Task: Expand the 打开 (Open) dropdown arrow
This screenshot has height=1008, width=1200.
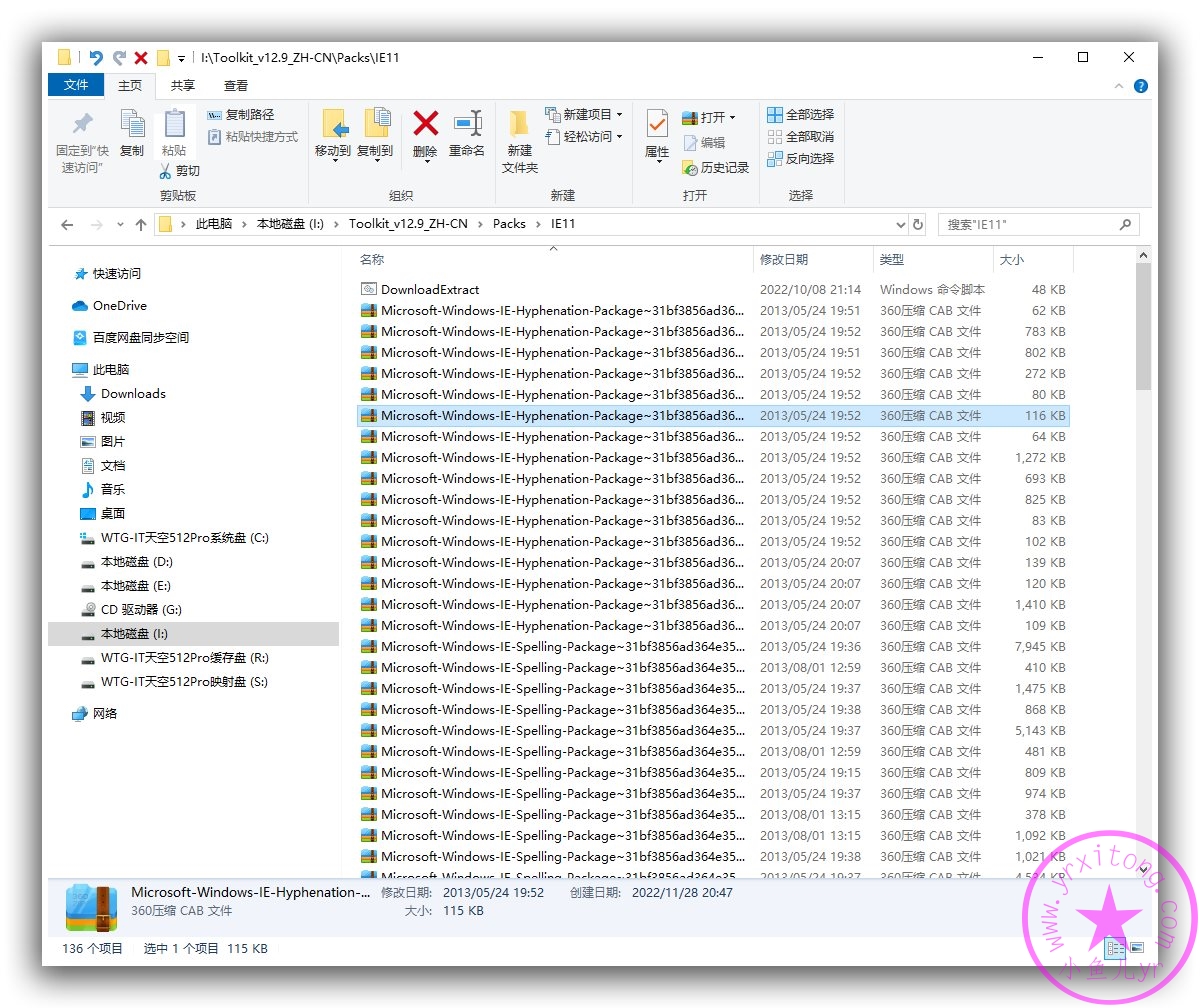Action: (x=732, y=118)
